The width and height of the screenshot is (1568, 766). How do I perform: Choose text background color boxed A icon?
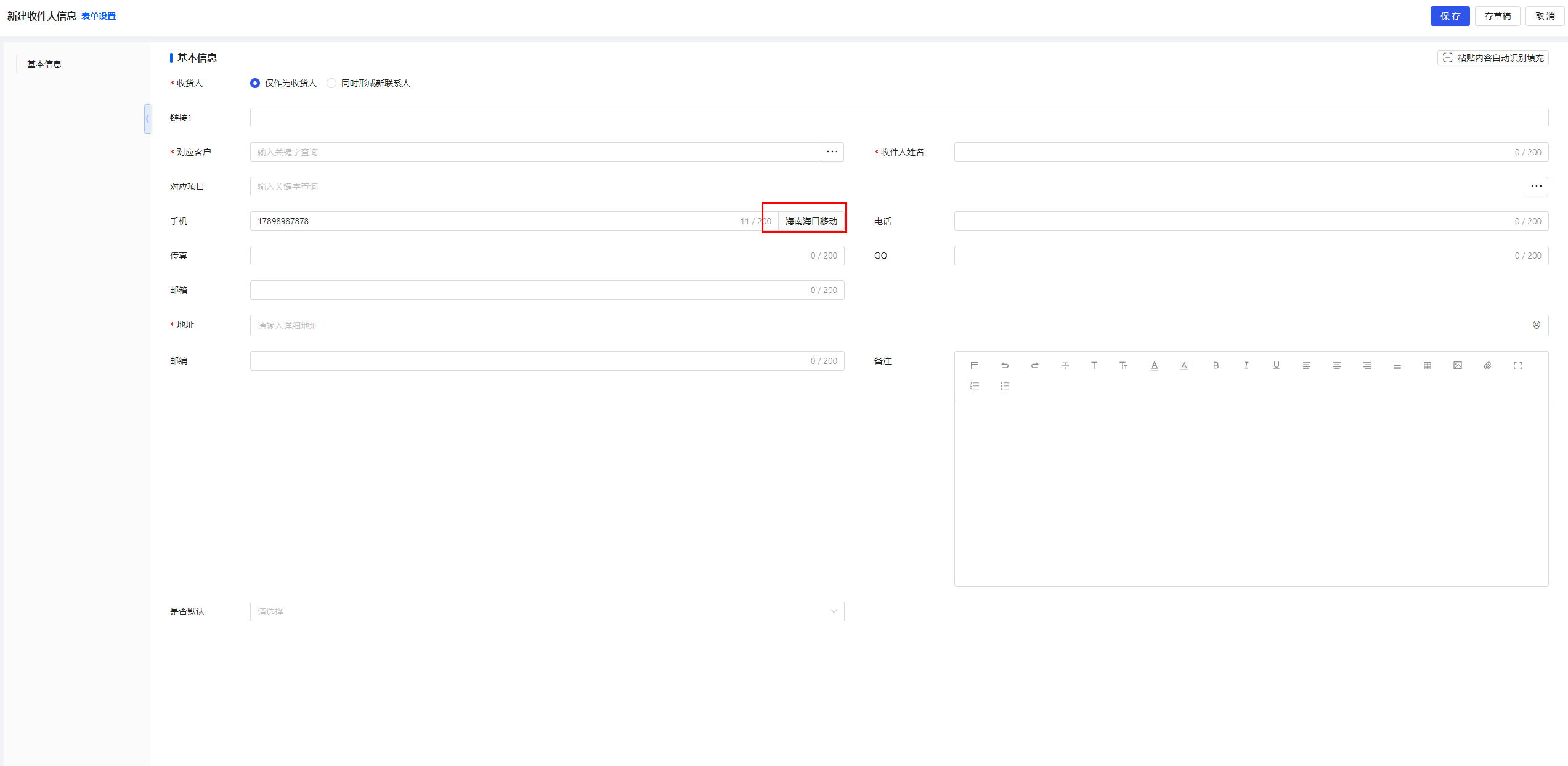tap(1184, 366)
